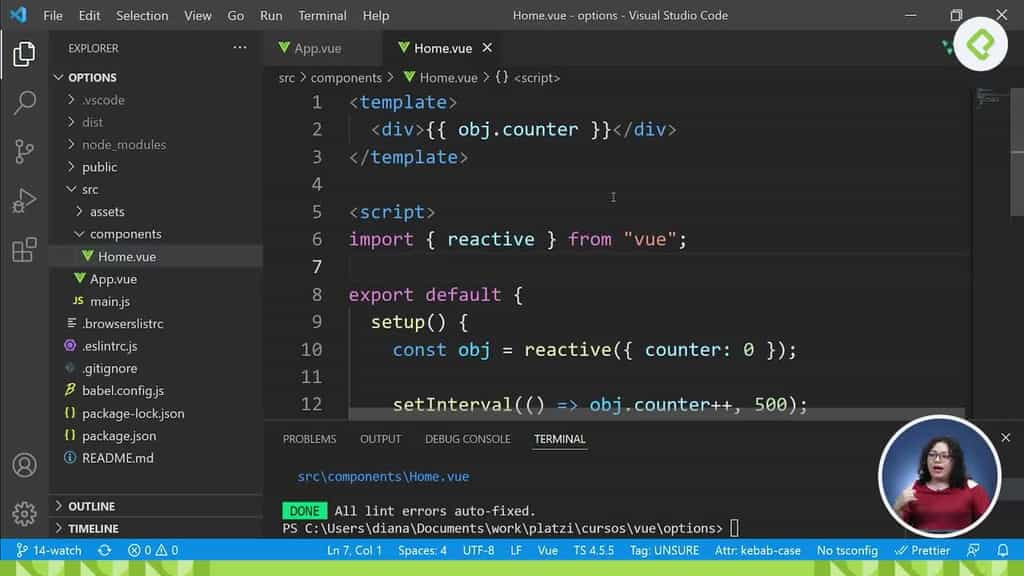Open the Source Control view
Viewport: 1024px width, 576px height.
click(x=25, y=150)
